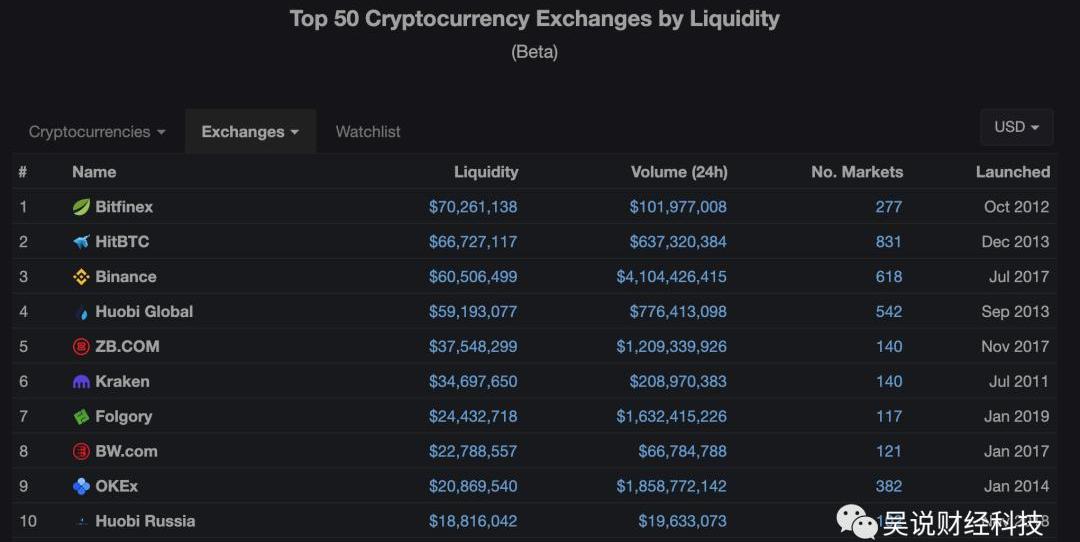Sort by Volume (24h) column header
This screenshot has height=542, width=1080.
pos(679,172)
